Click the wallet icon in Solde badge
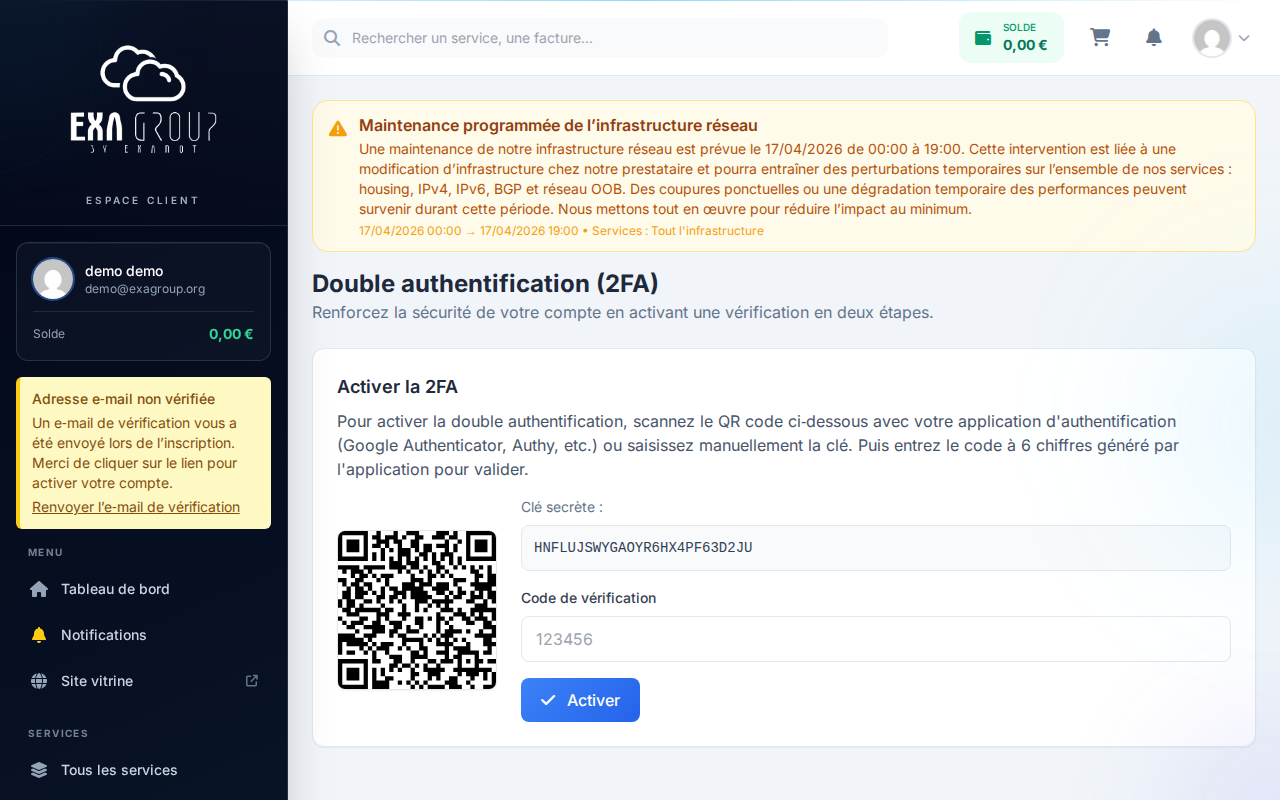Viewport: 1280px width, 800px height. (x=983, y=38)
